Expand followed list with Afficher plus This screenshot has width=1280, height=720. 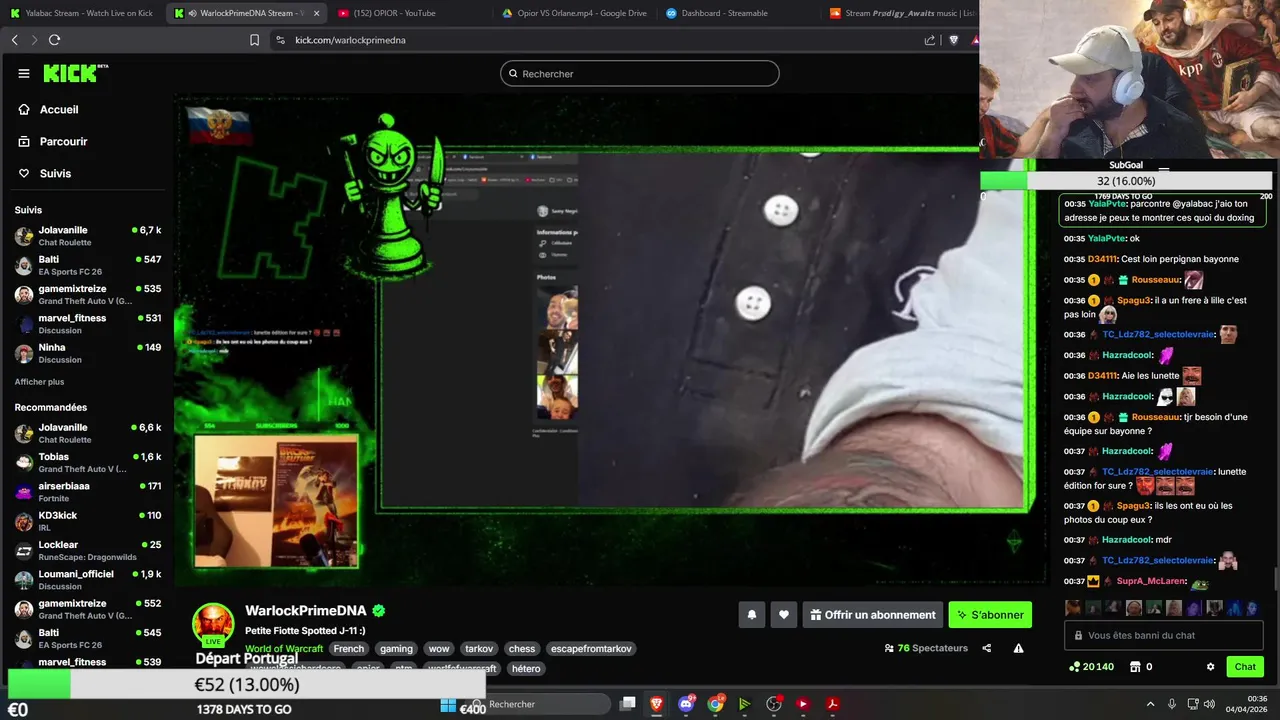point(39,382)
